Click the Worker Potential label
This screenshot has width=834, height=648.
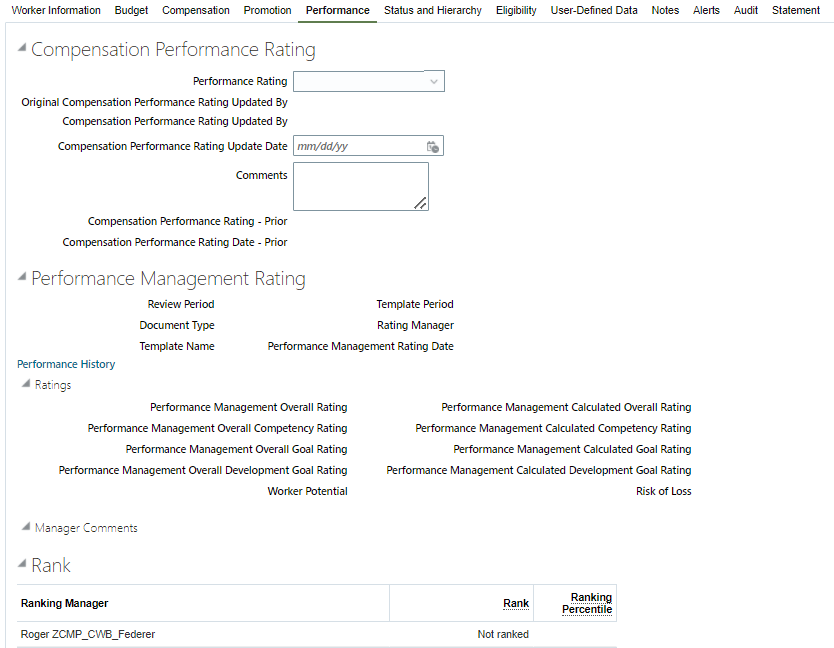(x=307, y=491)
